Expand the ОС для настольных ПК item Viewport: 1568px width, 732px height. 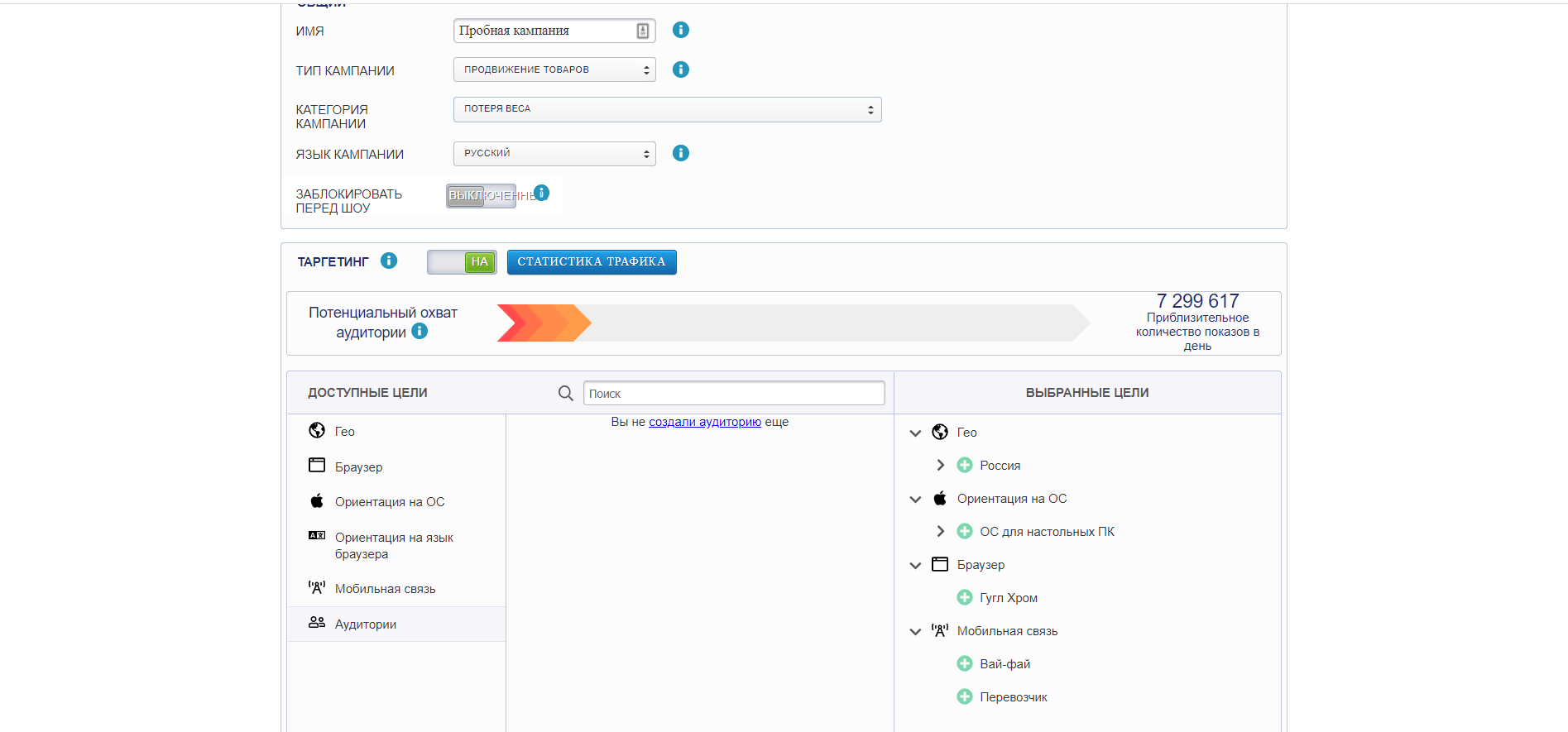(940, 531)
